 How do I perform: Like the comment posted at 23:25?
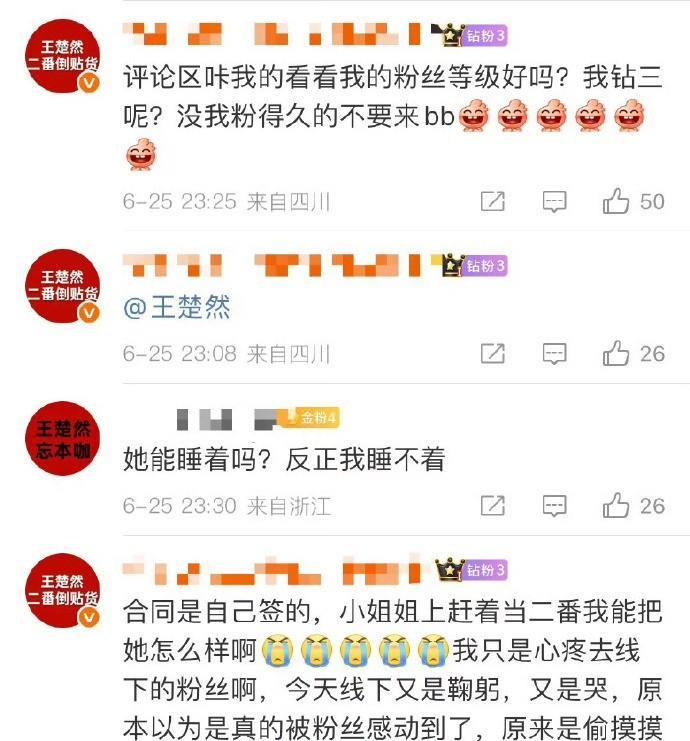pos(633,201)
